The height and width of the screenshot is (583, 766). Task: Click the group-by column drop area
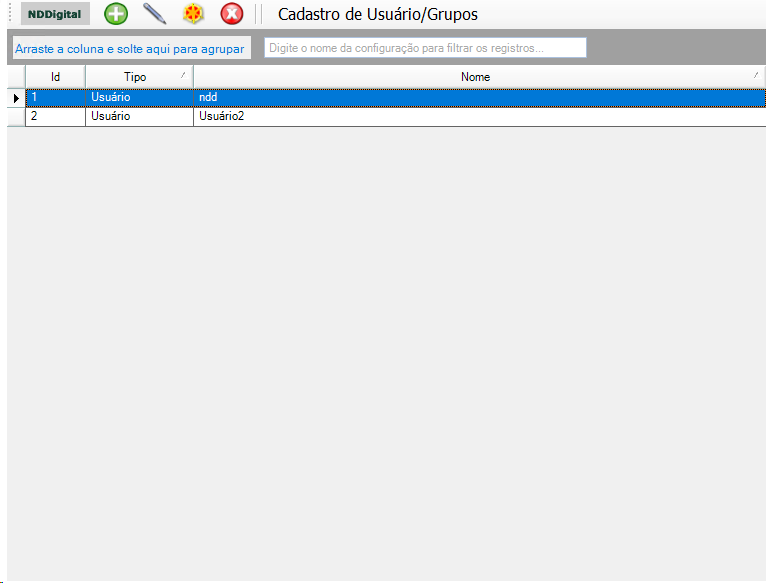pos(131,48)
